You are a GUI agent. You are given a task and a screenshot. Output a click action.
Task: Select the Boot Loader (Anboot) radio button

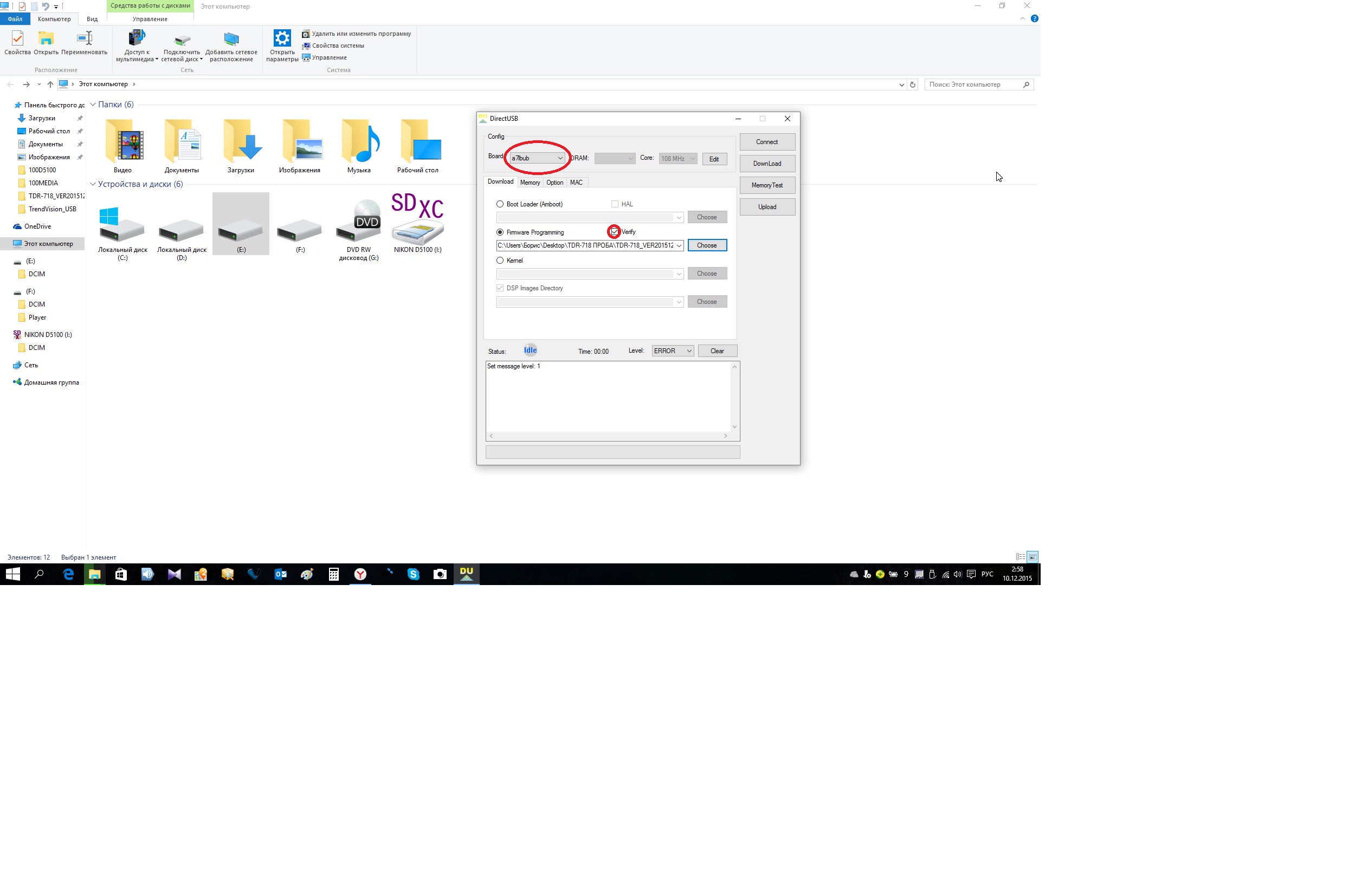click(500, 204)
